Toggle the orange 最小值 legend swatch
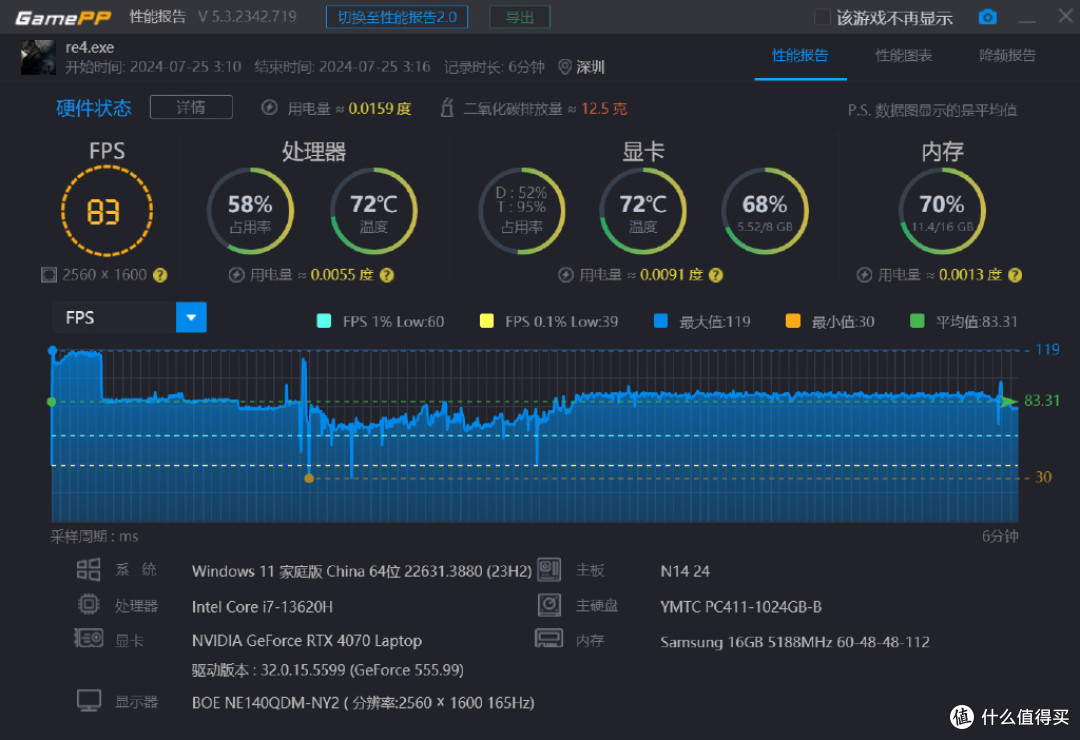 (793, 321)
